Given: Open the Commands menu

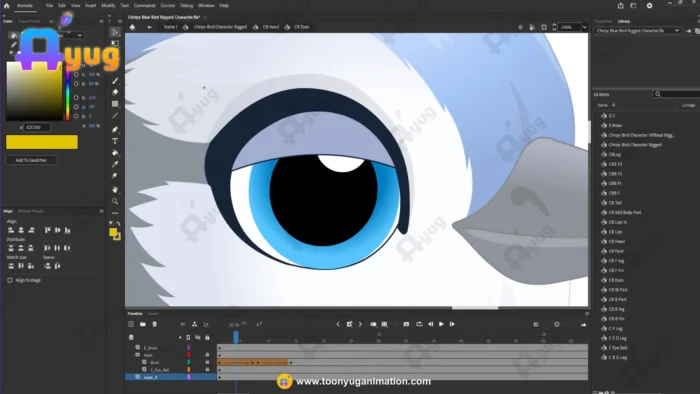Looking at the screenshot, I should [x=145, y=5].
